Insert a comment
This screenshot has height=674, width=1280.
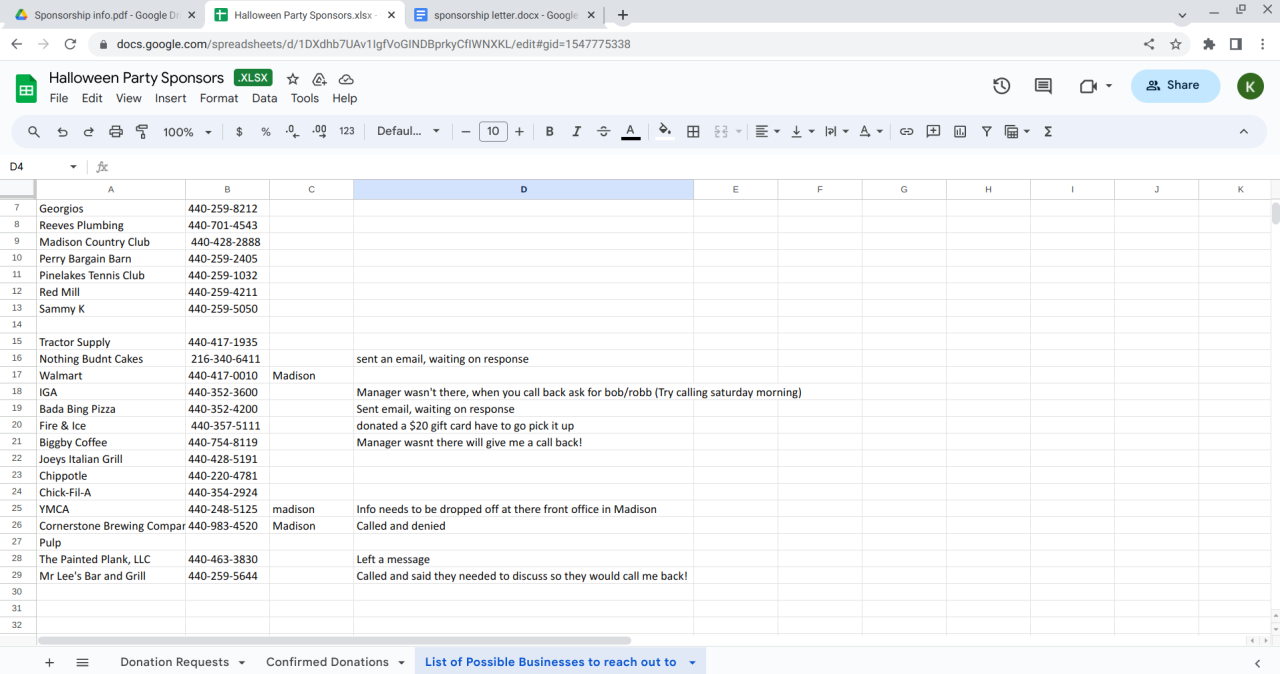(x=933, y=132)
